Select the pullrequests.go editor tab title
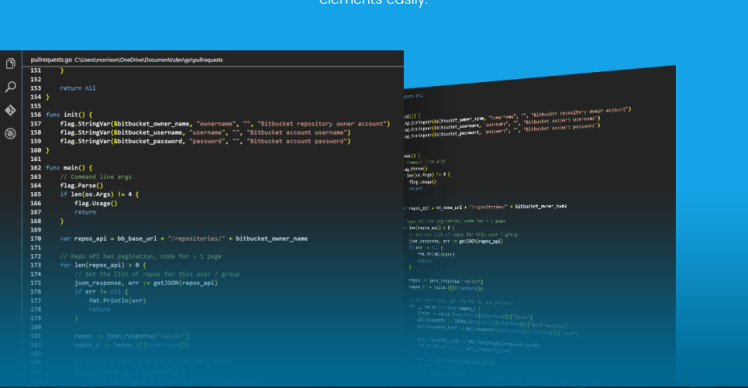 click(51, 60)
